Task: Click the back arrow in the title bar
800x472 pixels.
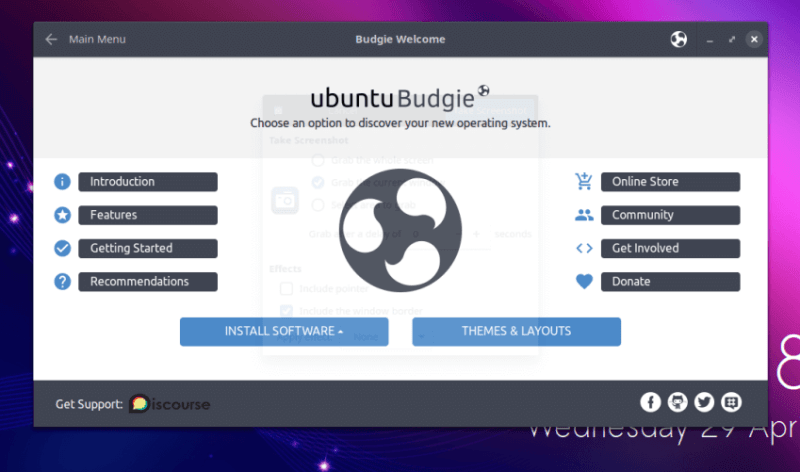Action: pos(52,39)
